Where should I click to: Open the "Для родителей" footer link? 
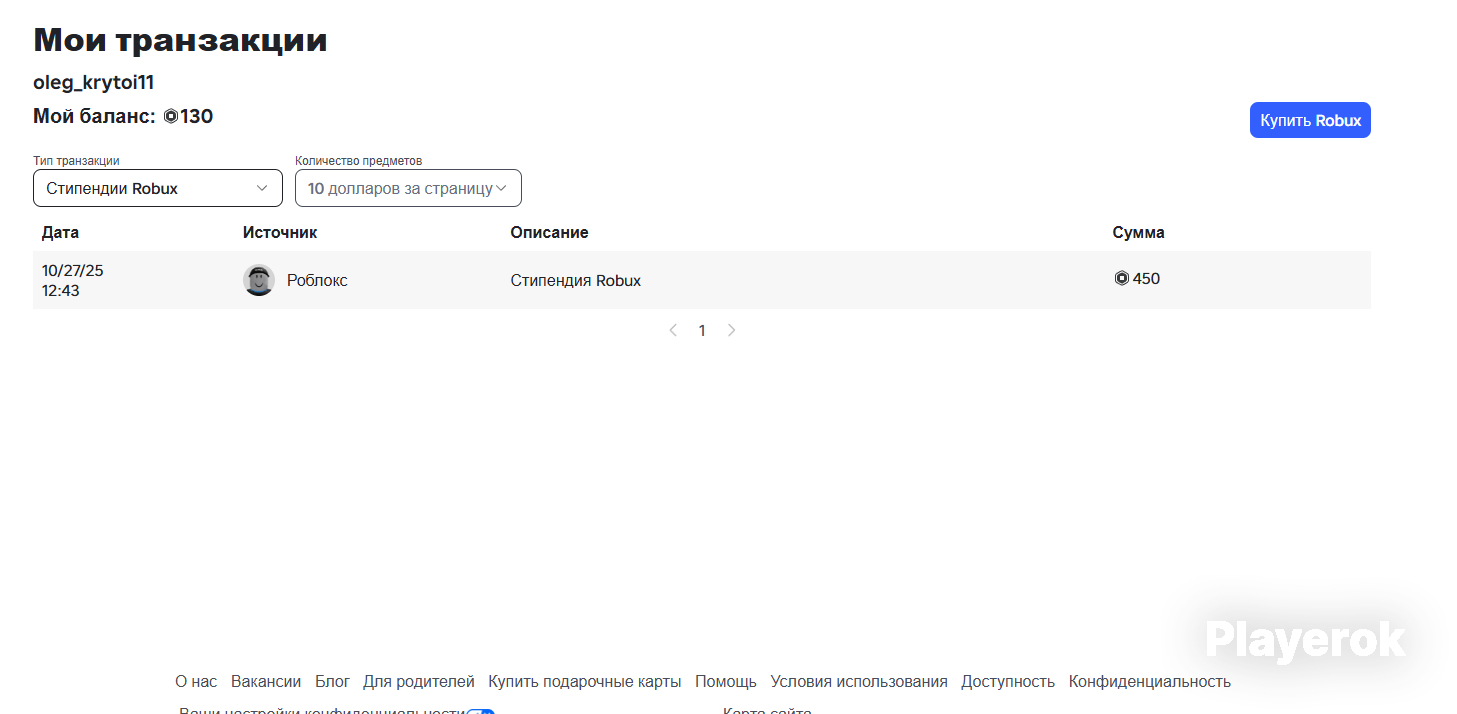coord(419,681)
